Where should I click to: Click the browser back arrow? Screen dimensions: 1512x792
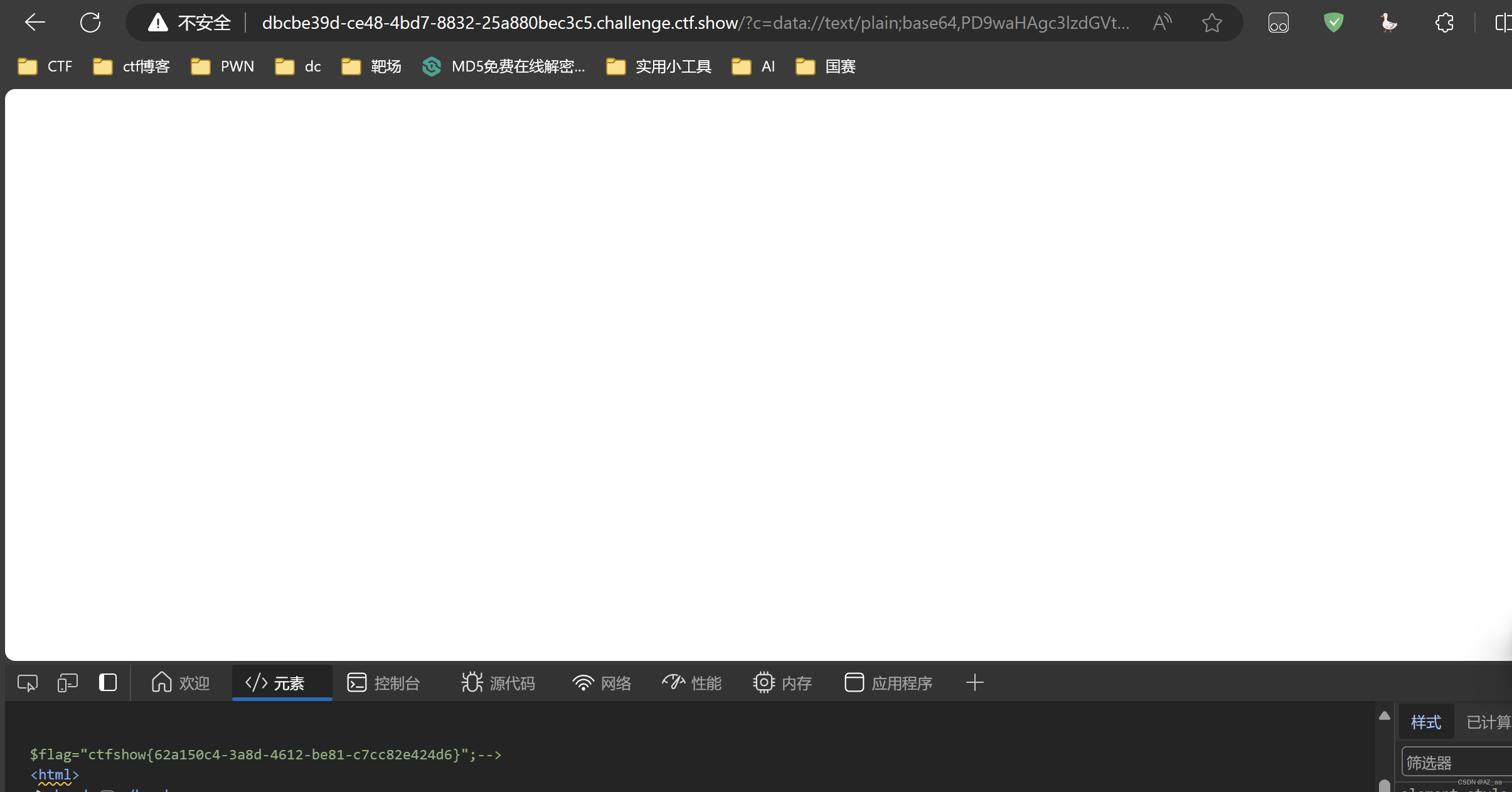[x=35, y=23]
